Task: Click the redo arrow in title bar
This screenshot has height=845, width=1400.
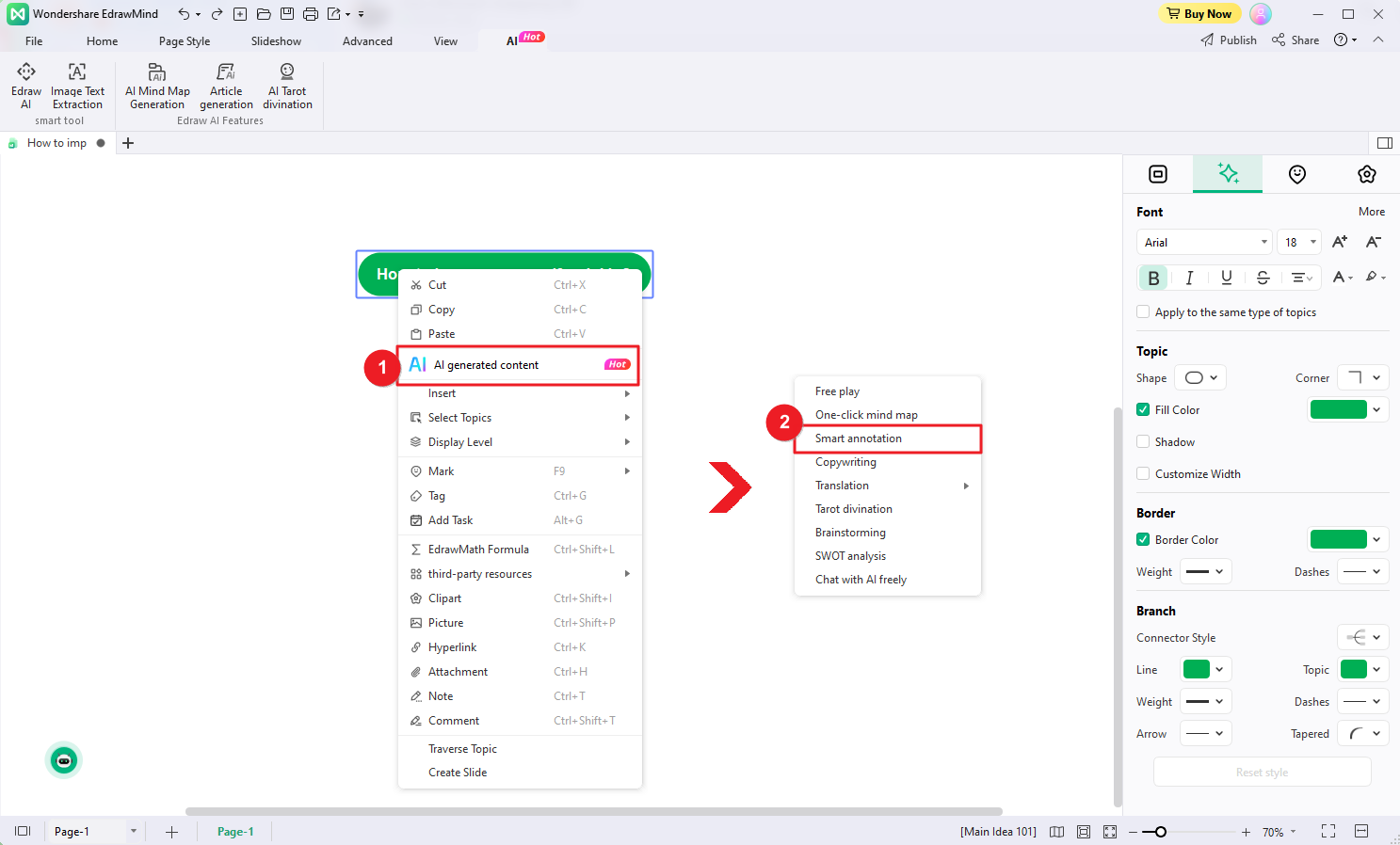Action: pos(217,14)
